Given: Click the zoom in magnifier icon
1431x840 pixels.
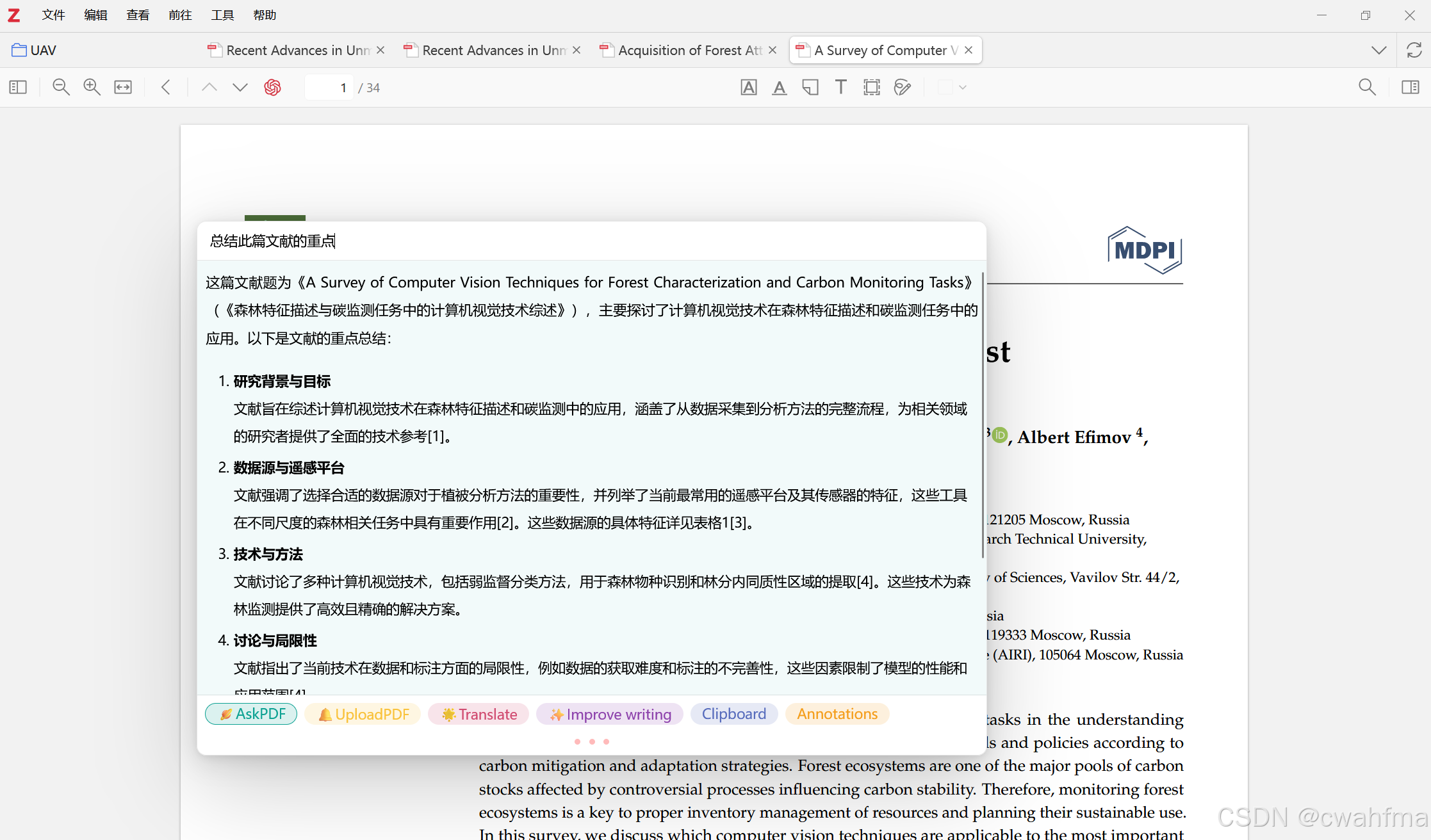Looking at the screenshot, I should coord(92,87).
